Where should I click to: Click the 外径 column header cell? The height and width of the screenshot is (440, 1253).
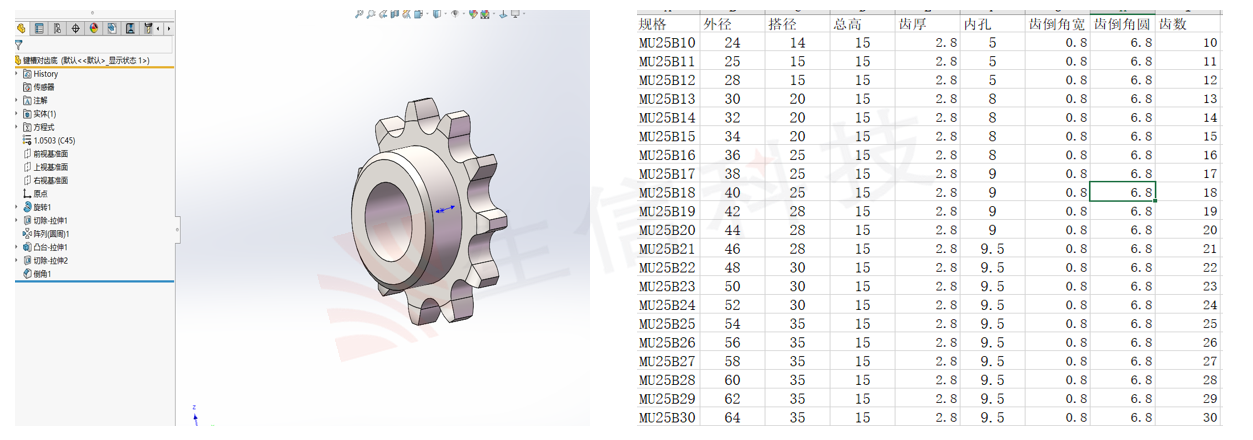click(733, 24)
